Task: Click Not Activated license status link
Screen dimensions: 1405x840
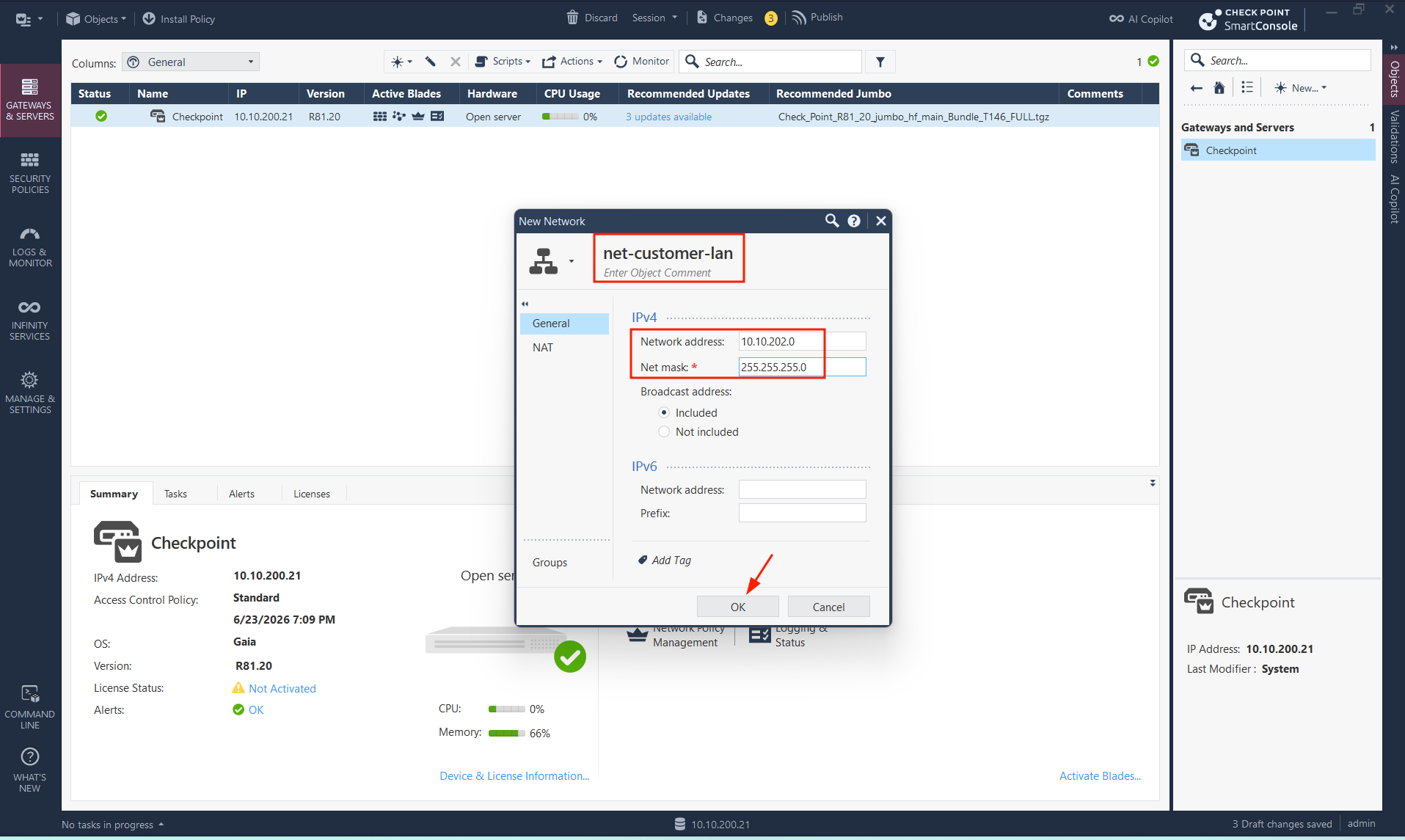Action: pos(282,689)
